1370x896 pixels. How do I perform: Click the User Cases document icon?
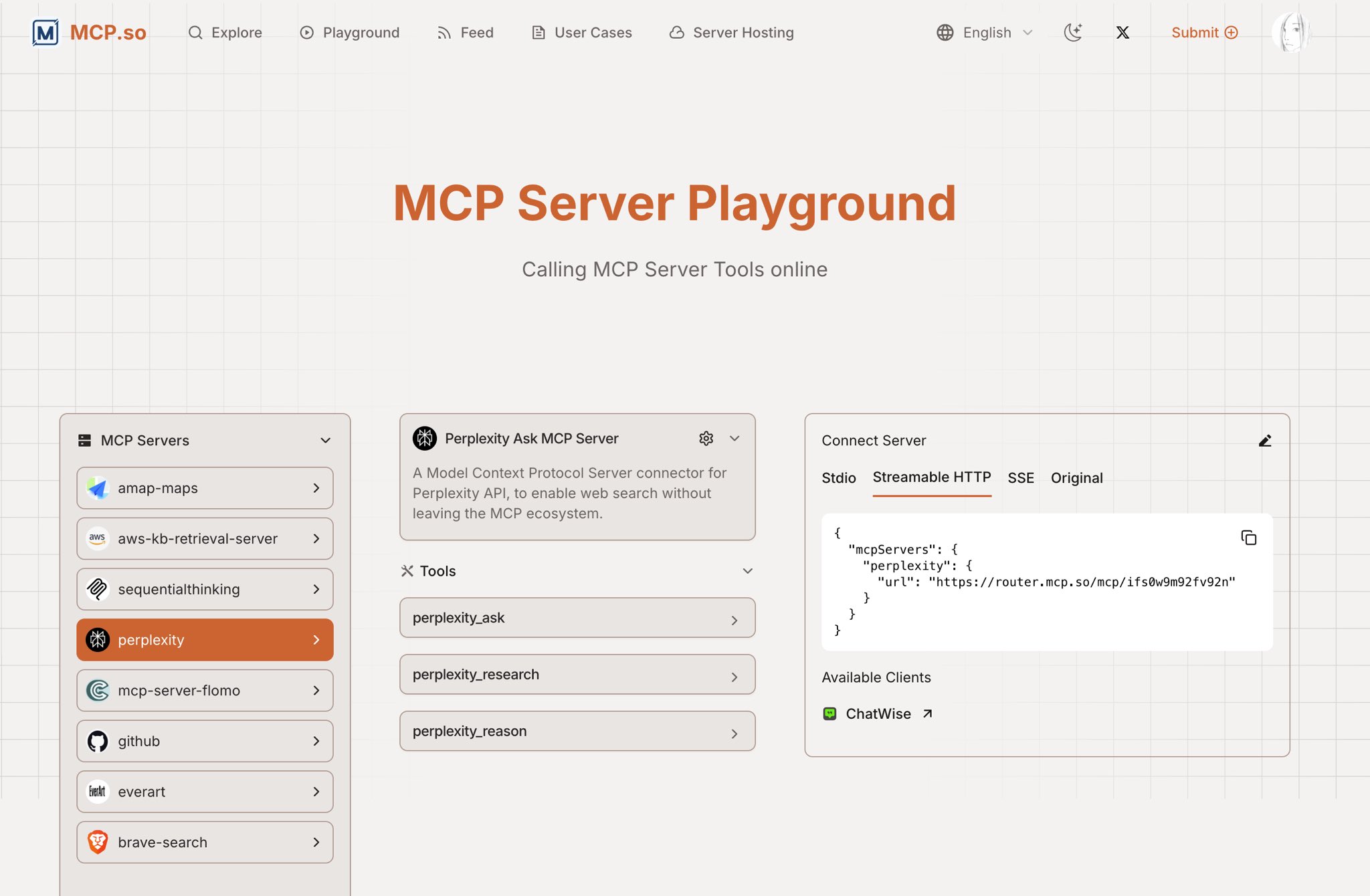(538, 32)
